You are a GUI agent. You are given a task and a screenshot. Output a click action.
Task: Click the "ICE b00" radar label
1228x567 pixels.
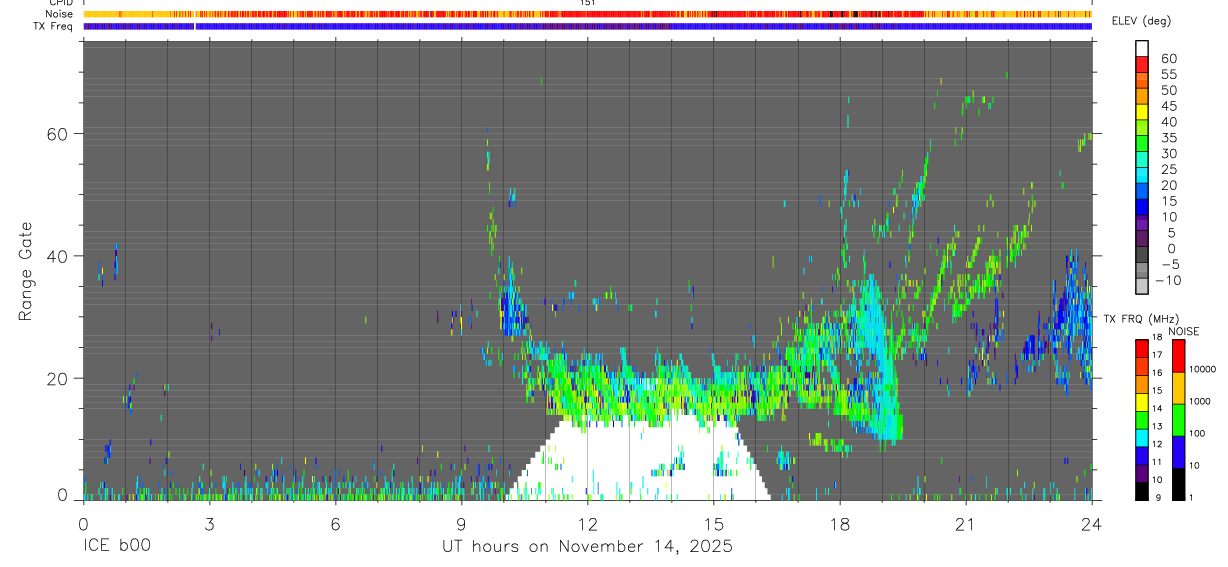point(115,547)
